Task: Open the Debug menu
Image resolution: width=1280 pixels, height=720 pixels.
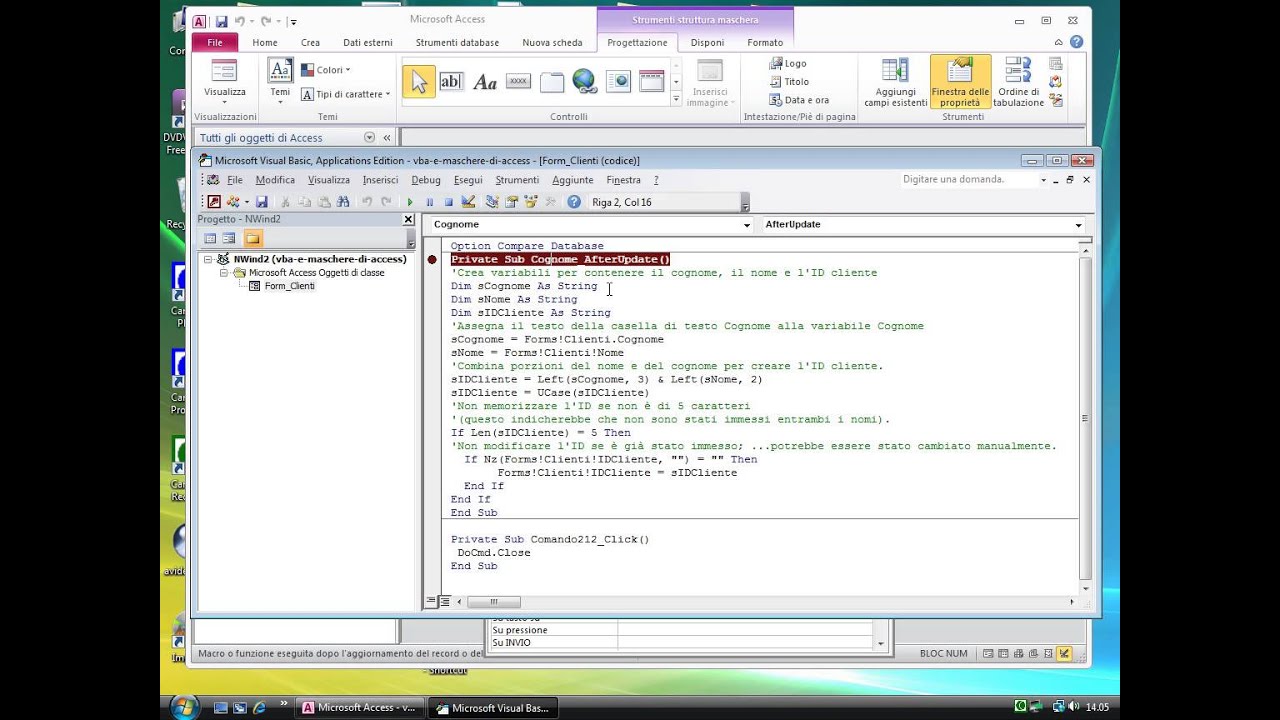Action: pos(425,180)
